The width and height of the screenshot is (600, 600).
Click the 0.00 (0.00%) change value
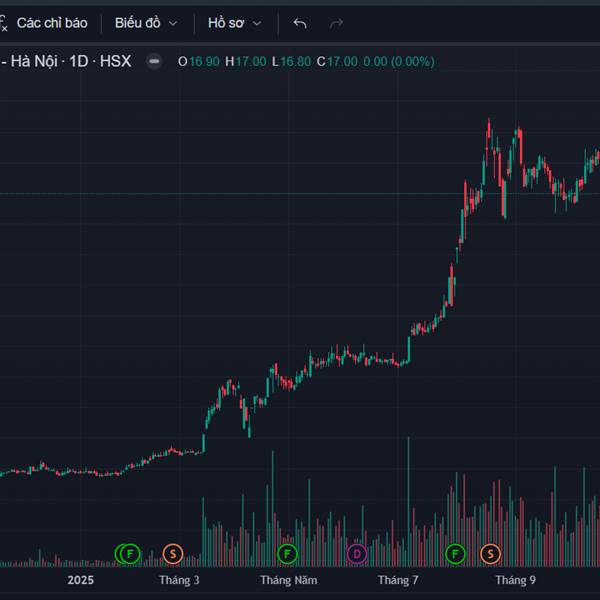tap(398, 61)
